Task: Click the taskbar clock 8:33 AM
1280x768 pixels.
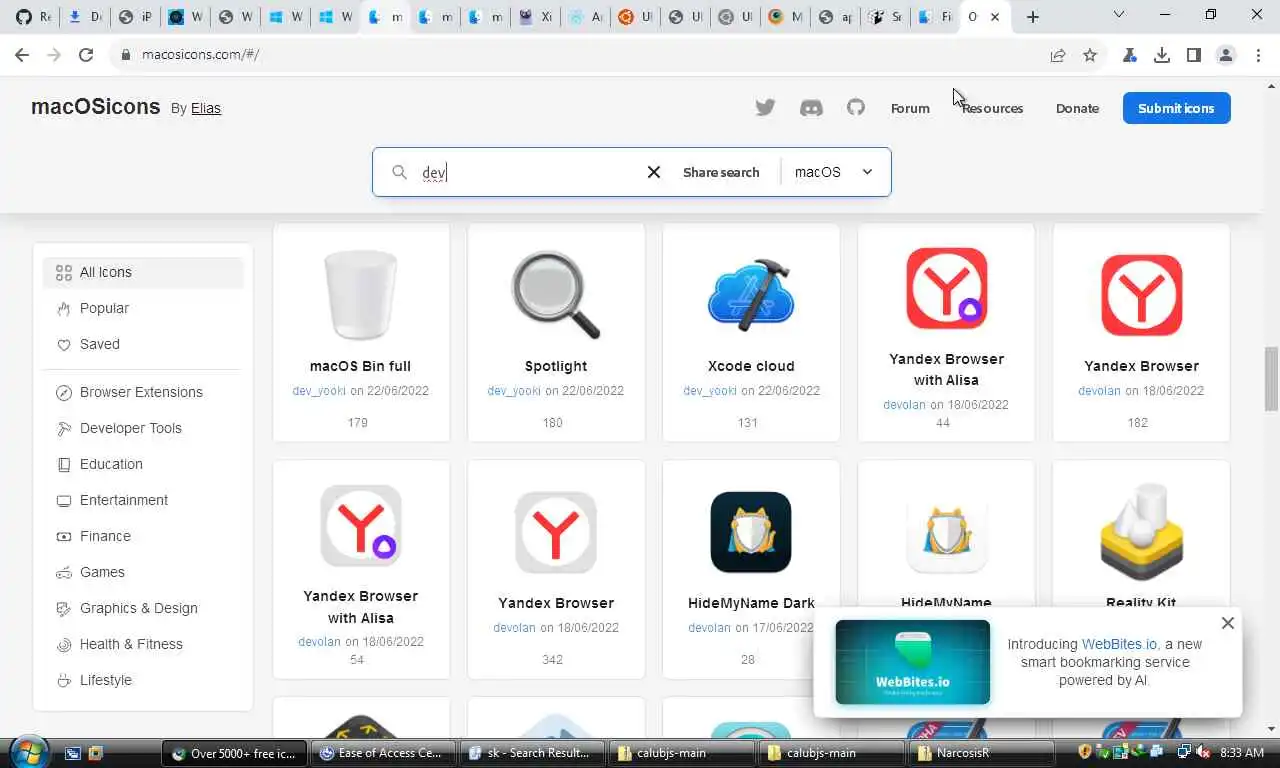Action: click(x=1242, y=752)
